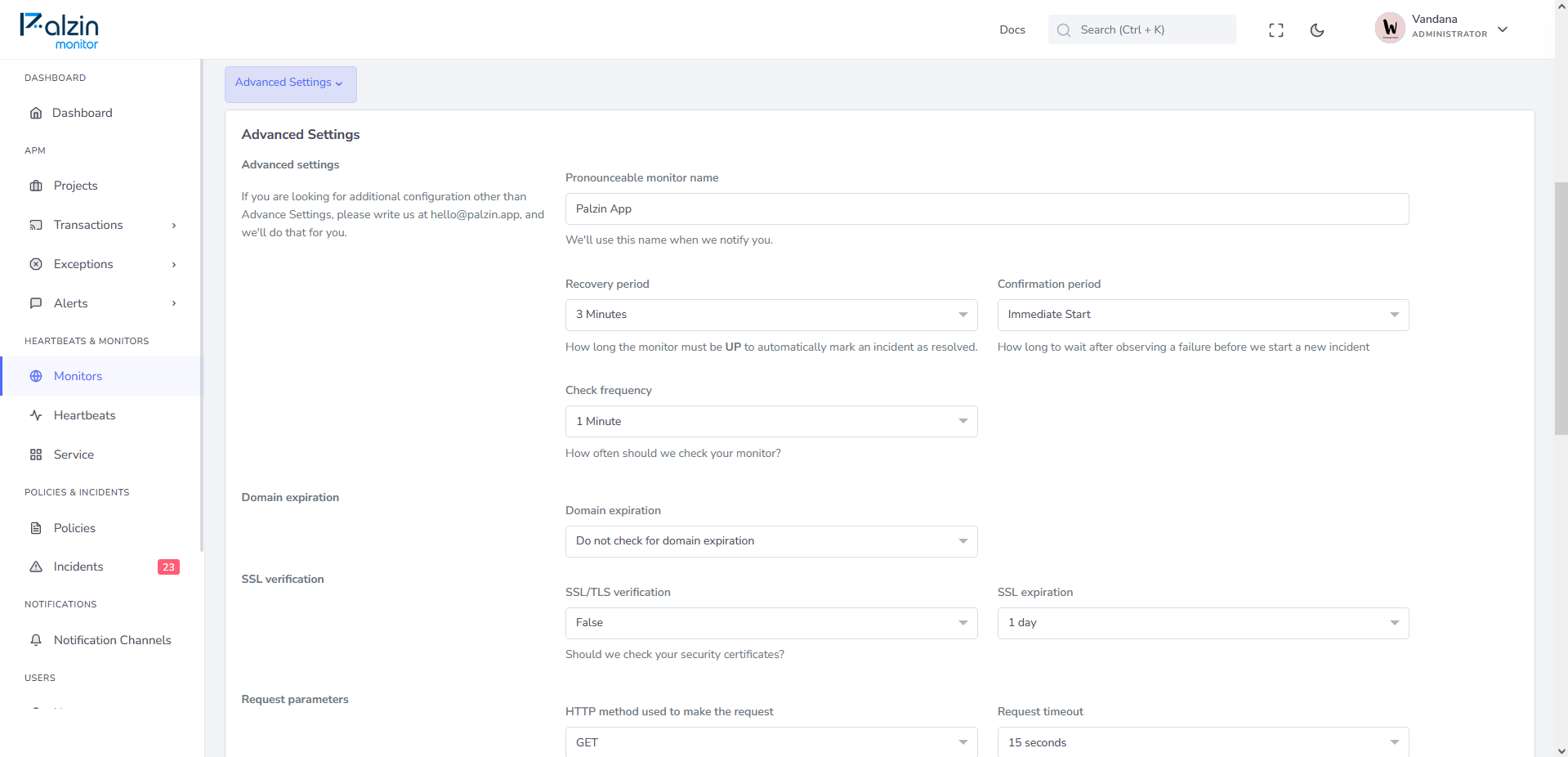This screenshot has height=757, width=1568.
Task: Click the Incidents 23 count badge
Action: click(x=168, y=567)
